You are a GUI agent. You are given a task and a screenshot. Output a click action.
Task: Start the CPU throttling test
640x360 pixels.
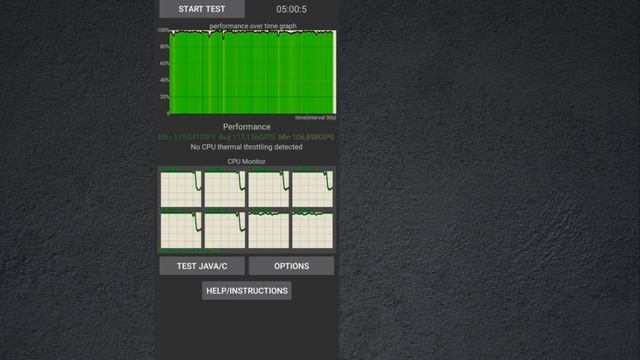click(202, 9)
